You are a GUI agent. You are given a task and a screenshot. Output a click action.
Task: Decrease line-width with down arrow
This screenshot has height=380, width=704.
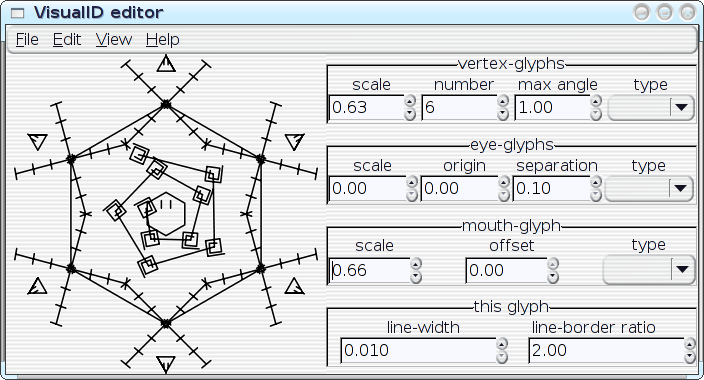point(502,357)
